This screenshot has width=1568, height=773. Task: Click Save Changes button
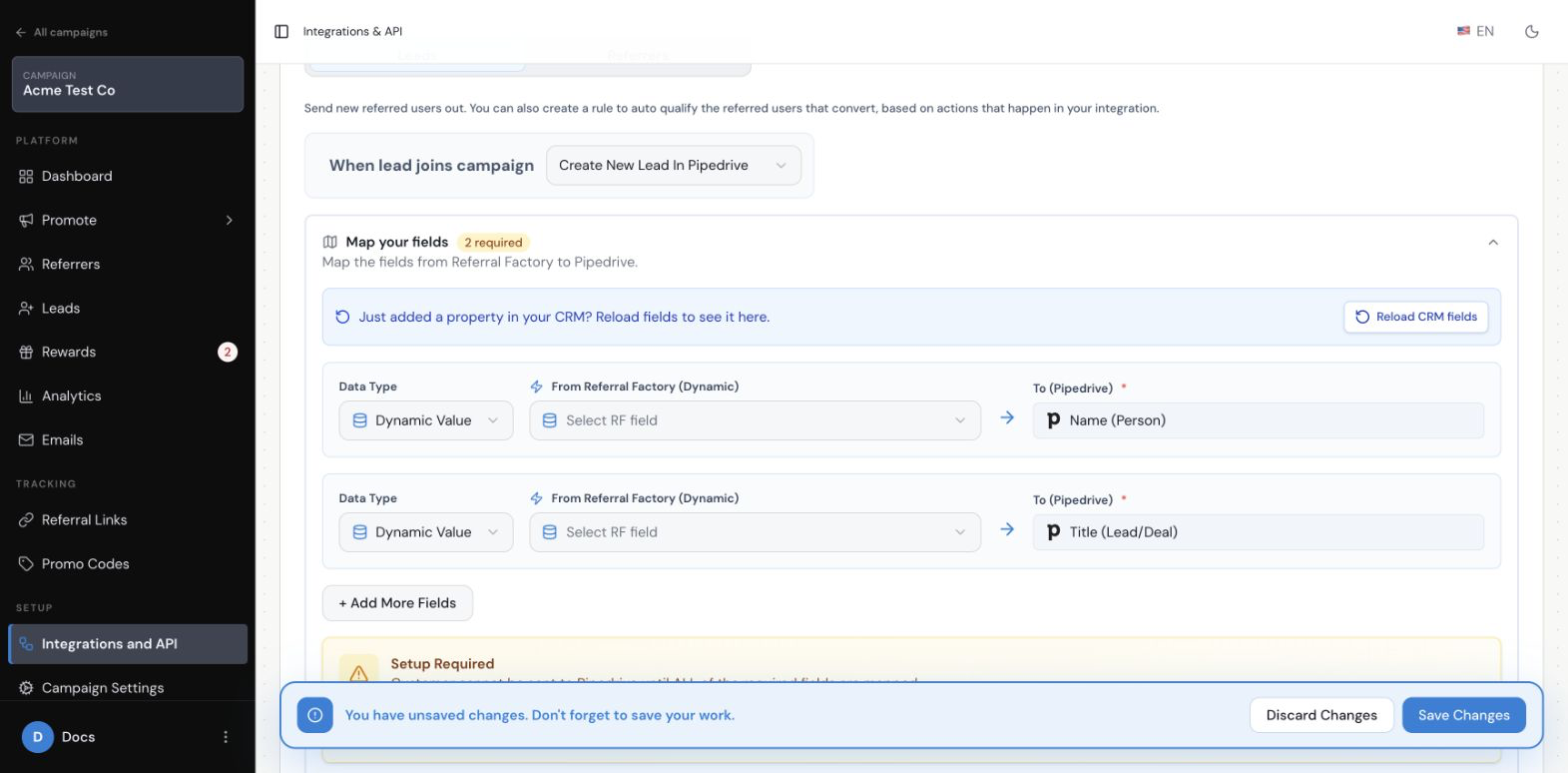pyautogui.click(x=1464, y=715)
